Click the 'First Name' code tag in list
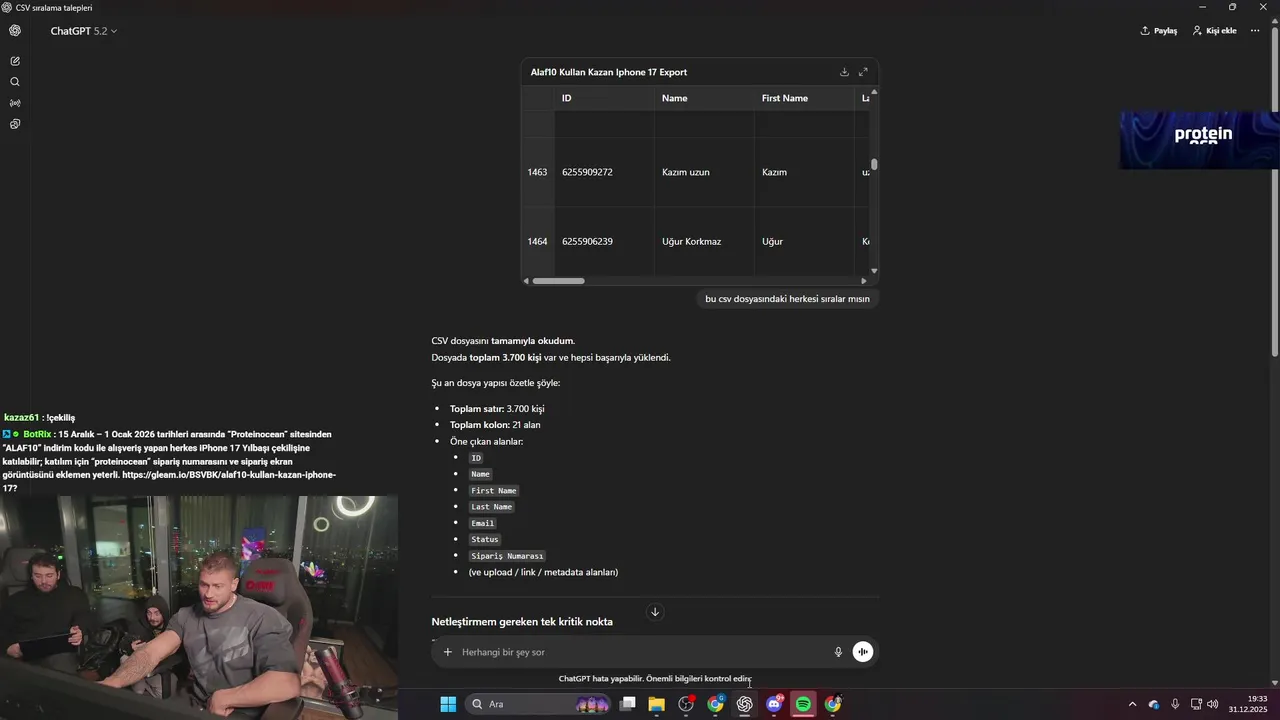The image size is (1280, 720). (x=494, y=491)
